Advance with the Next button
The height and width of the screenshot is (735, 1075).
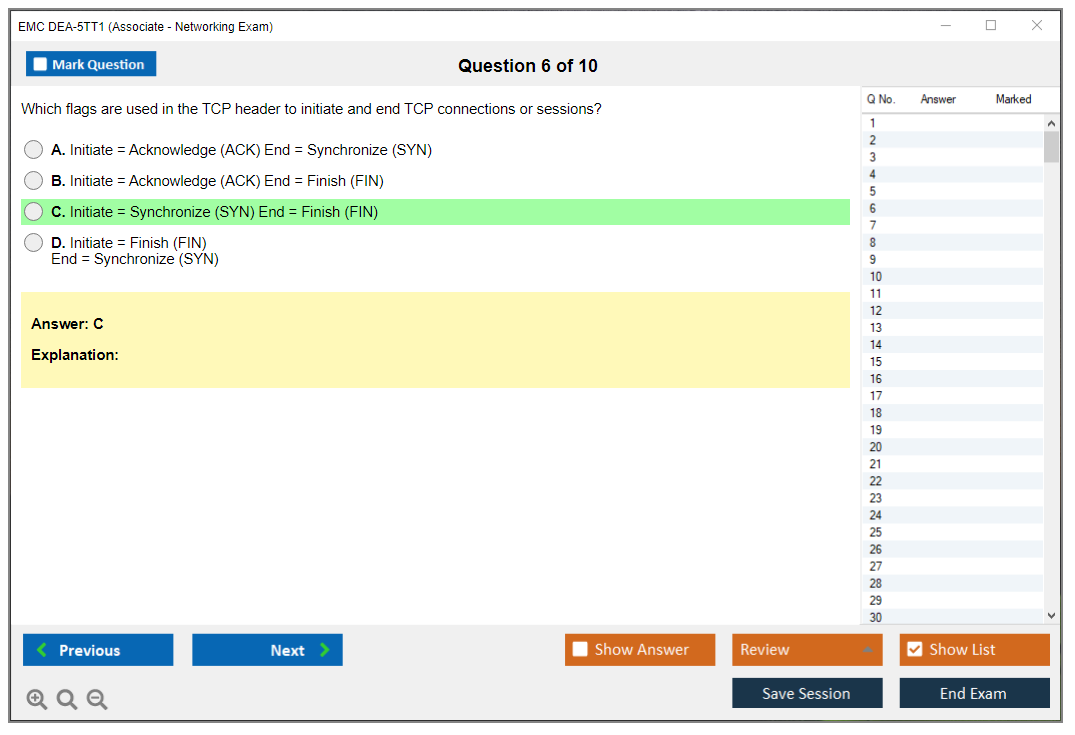pyautogui.click(x=267, y=650)
